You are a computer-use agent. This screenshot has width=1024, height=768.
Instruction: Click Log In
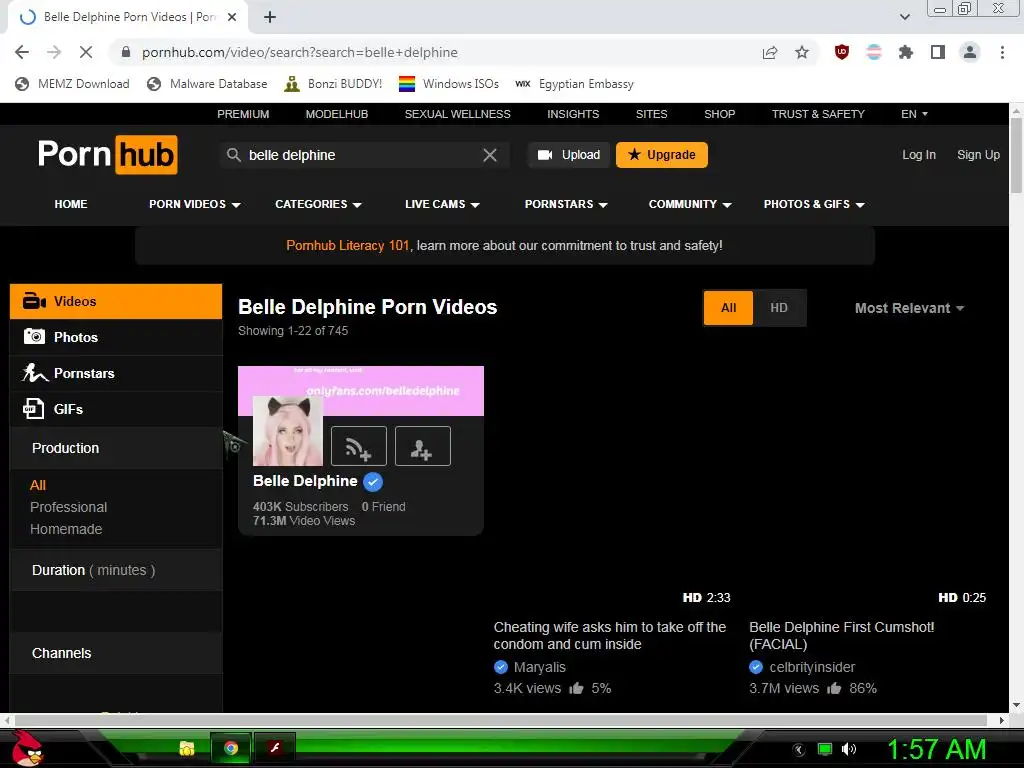pos(919,155)
